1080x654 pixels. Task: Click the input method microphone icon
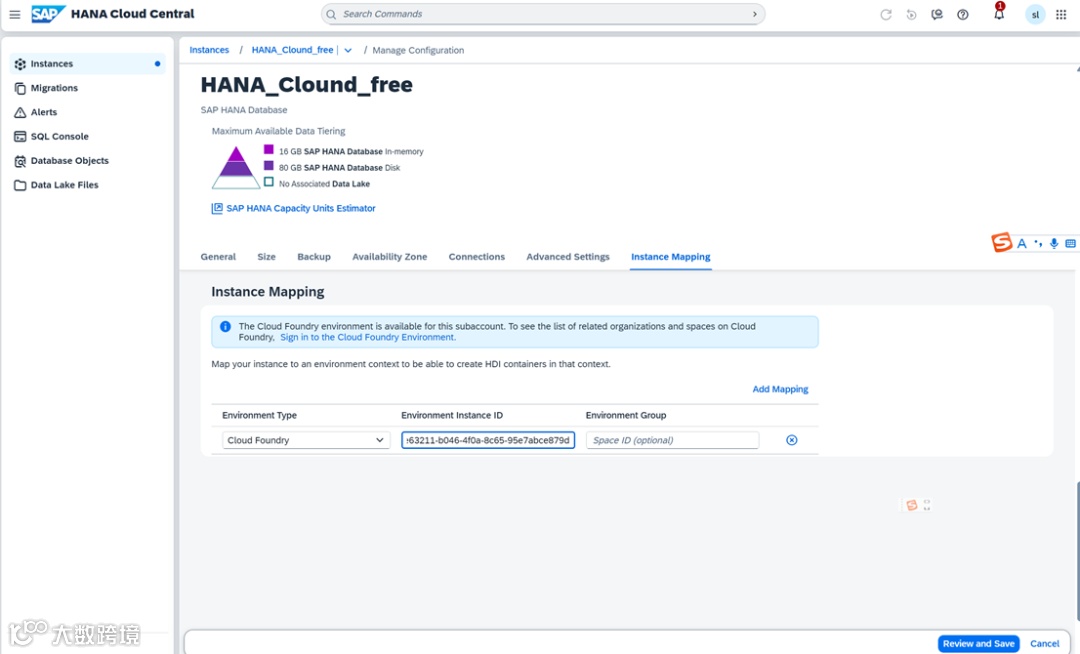coord(1054,243)
